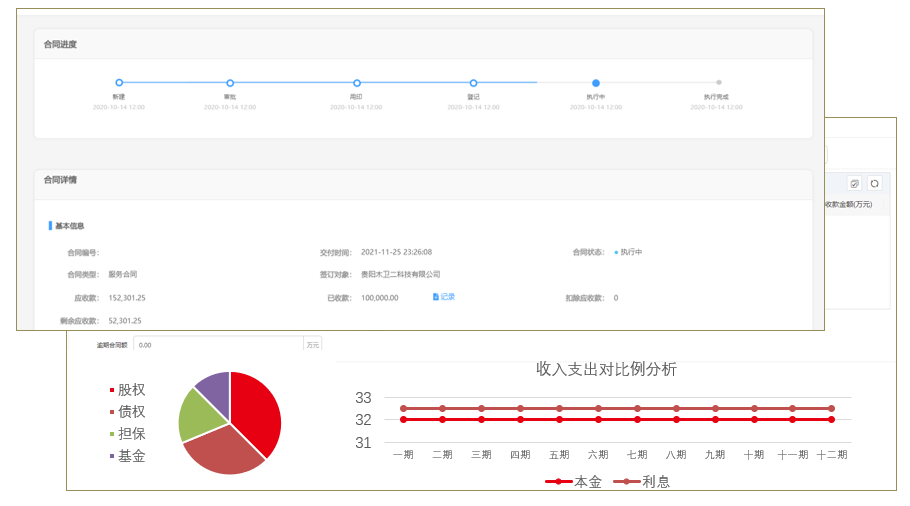
Task: Click the grey 执行完成 final step dot
Action: [718, 82]
